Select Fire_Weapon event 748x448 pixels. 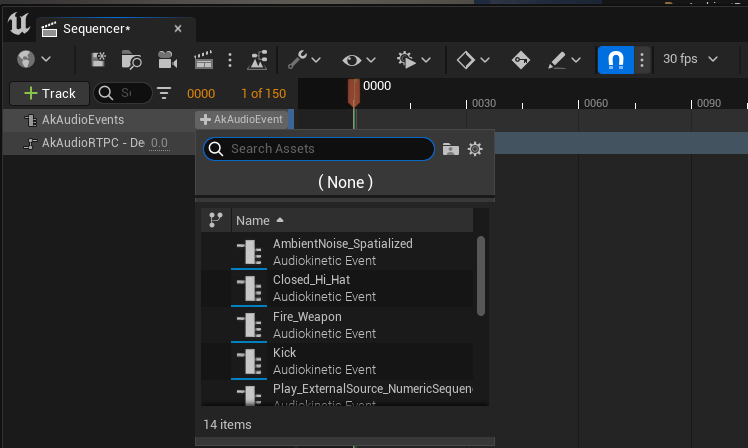[x=337, y=325]
